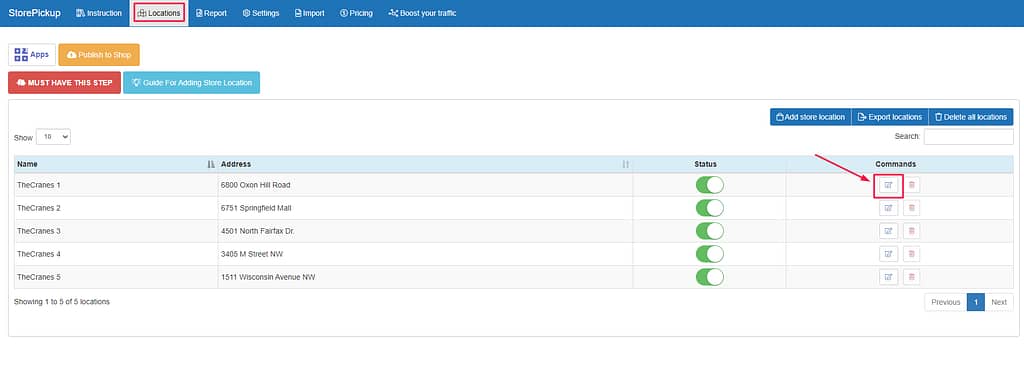Open the Show entries dropdown

(54, 137)
